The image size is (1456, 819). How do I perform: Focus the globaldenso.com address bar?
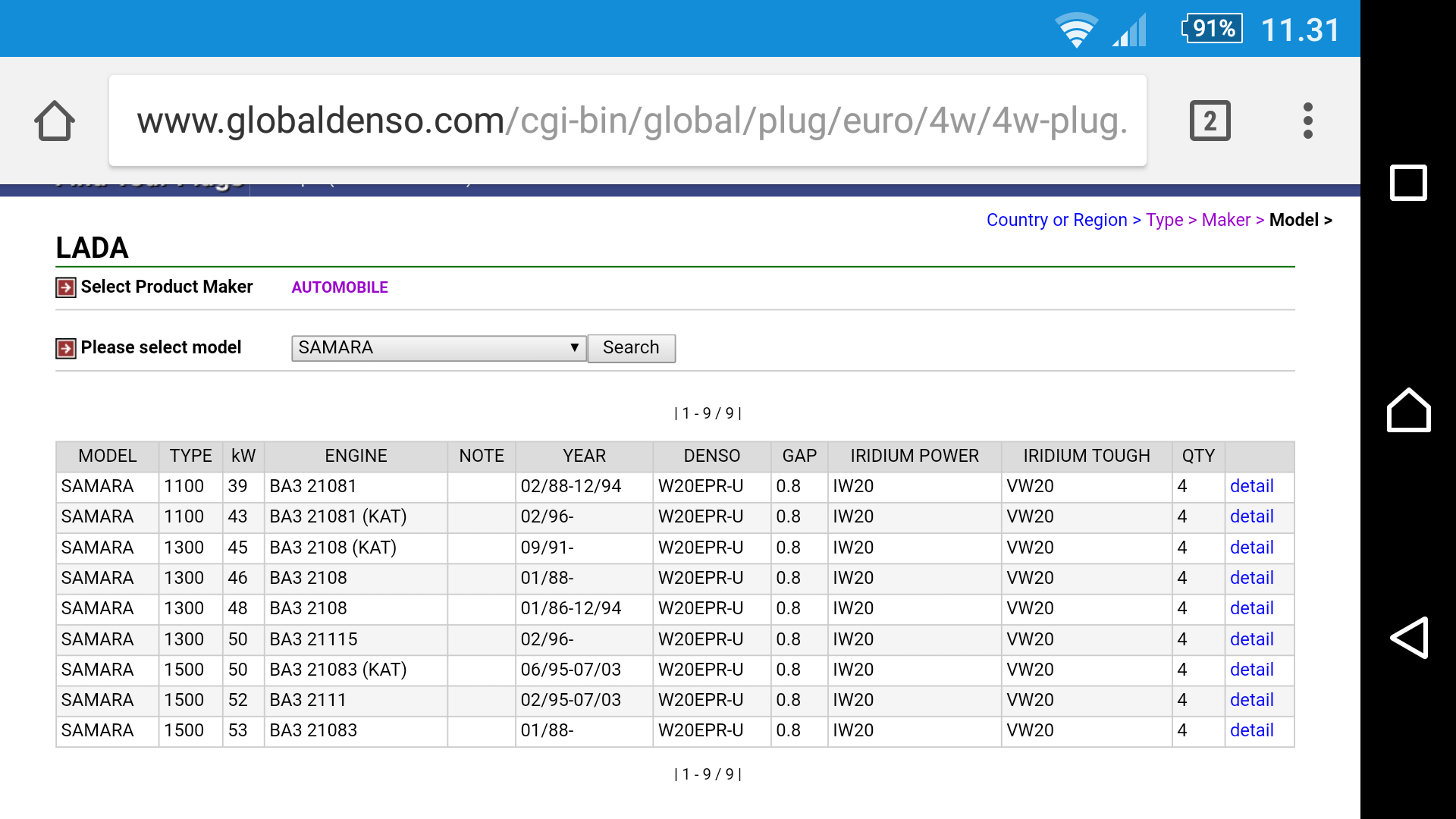(627, 121)
